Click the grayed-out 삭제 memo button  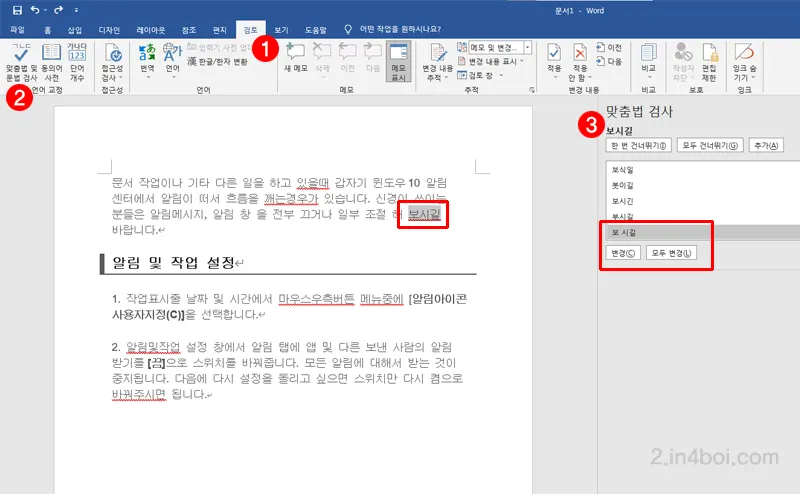[322, 58]
